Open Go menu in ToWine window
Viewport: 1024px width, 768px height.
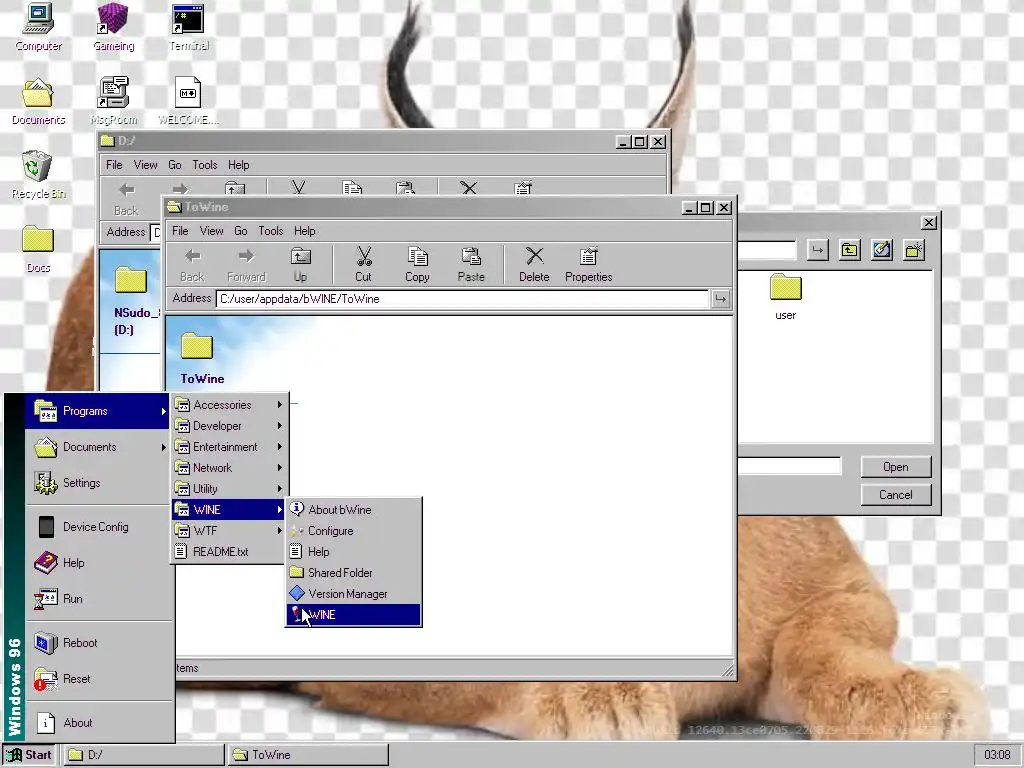(x=240, y=231)
